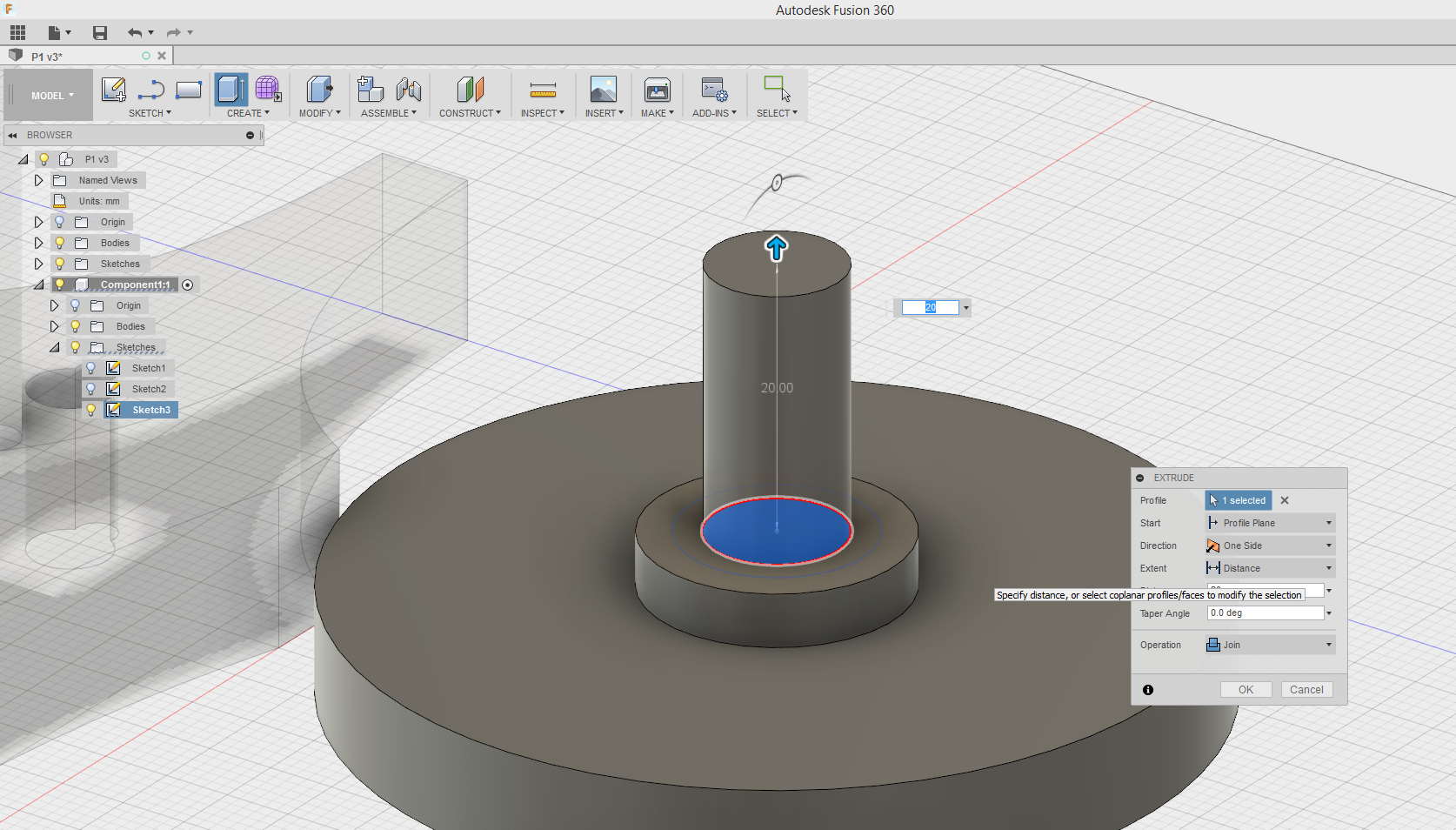Open the Extent dropdown showing Distance

1270,568
